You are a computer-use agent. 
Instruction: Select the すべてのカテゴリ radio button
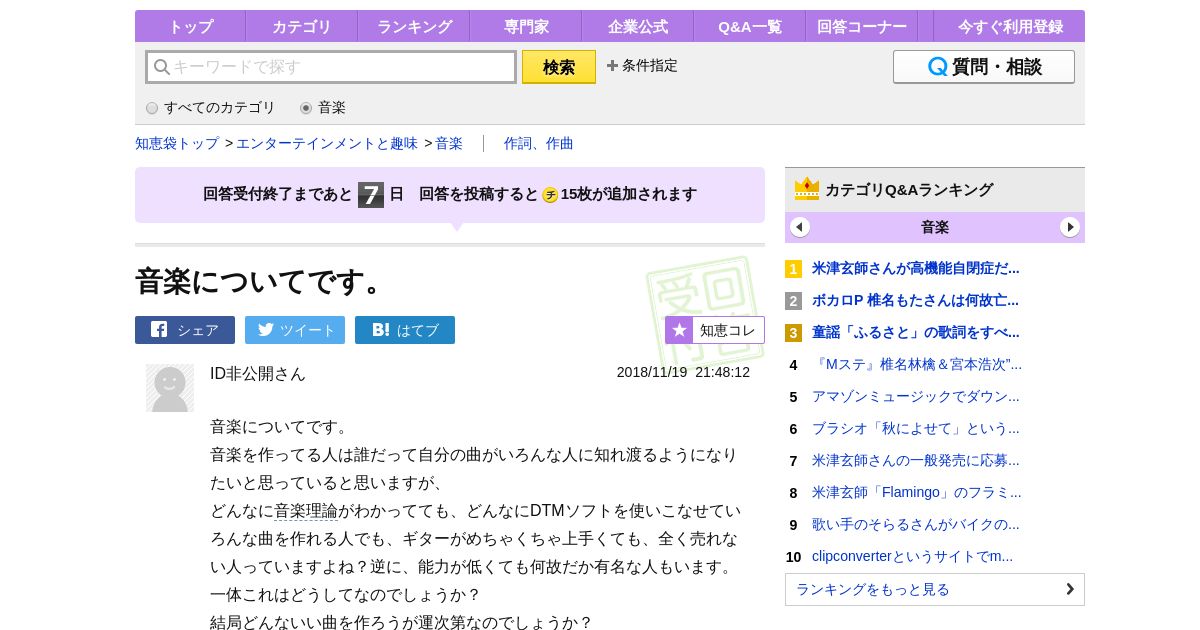152,108
